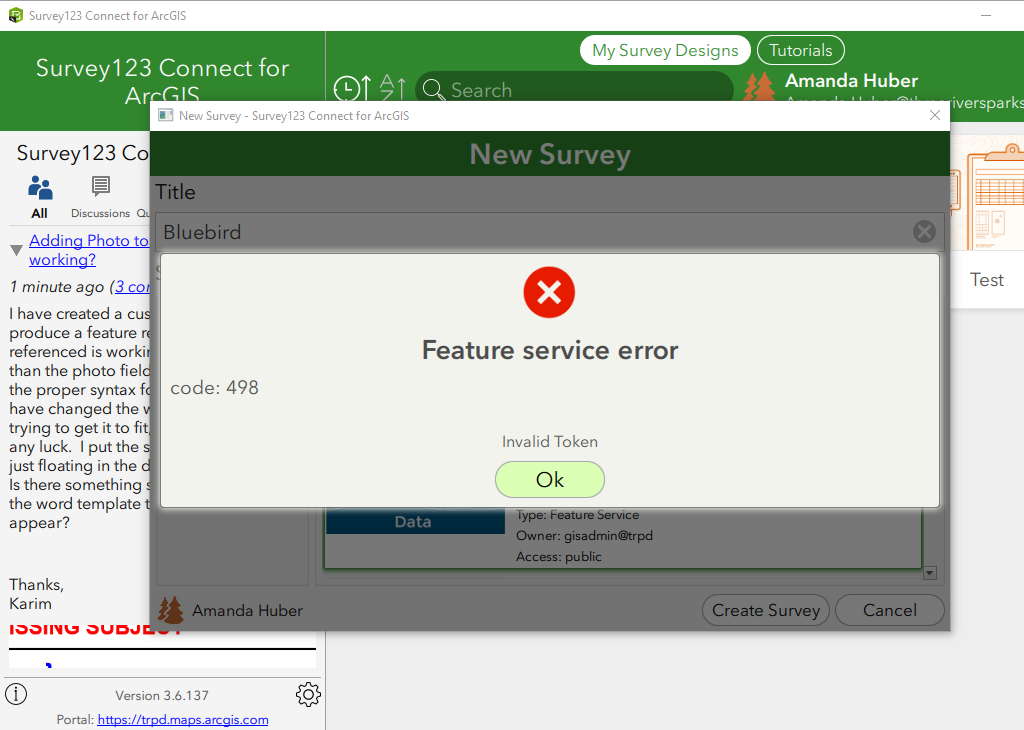The width and height of the screenshot is (1024, 730).
Task: Click 'Access: public' text
Action: coord(558,556)
